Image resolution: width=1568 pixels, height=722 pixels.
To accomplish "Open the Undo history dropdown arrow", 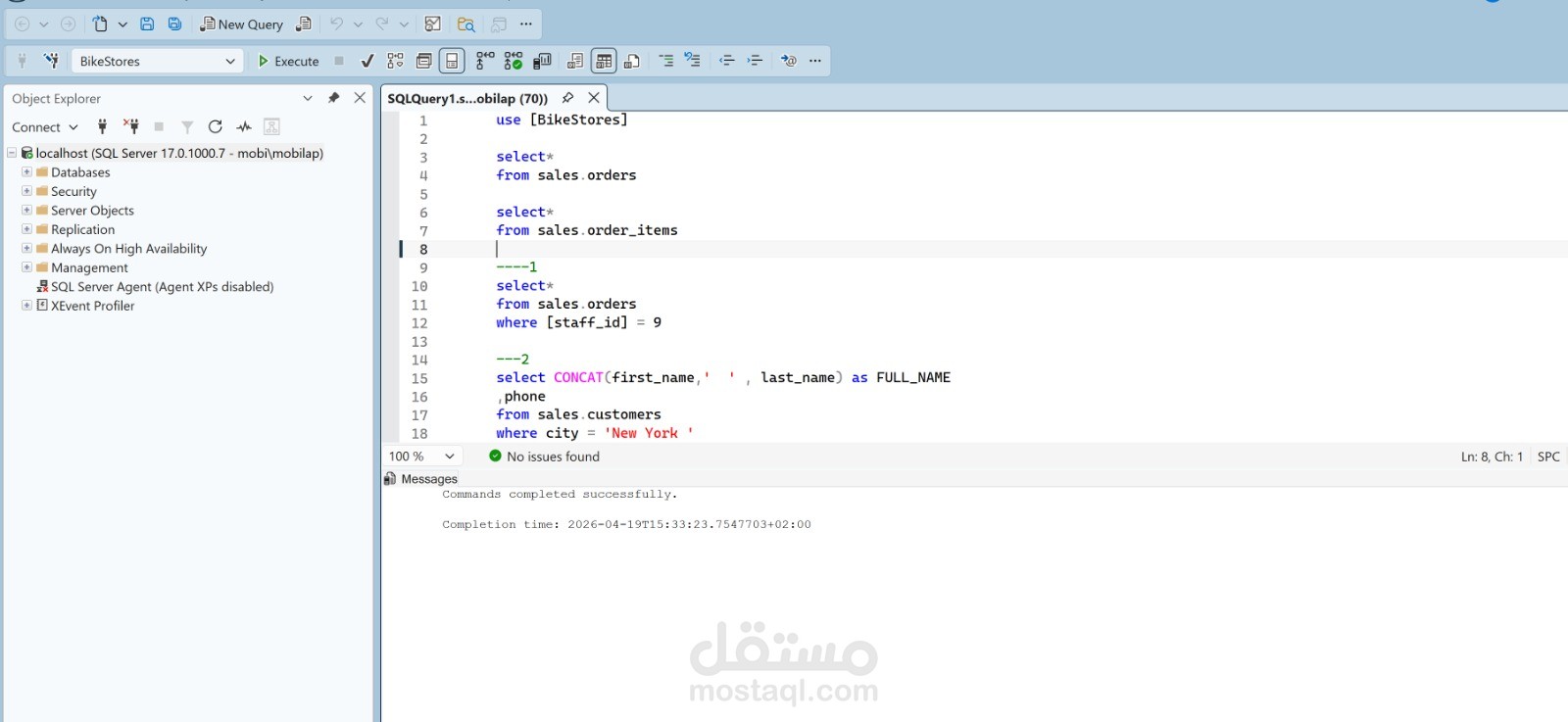I will 358,24.
